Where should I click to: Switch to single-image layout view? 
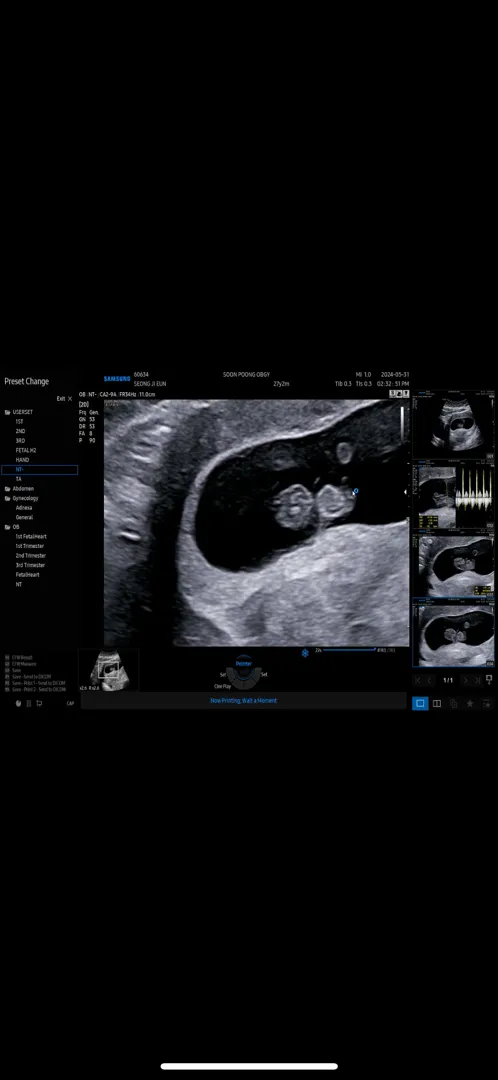point(420,703)
